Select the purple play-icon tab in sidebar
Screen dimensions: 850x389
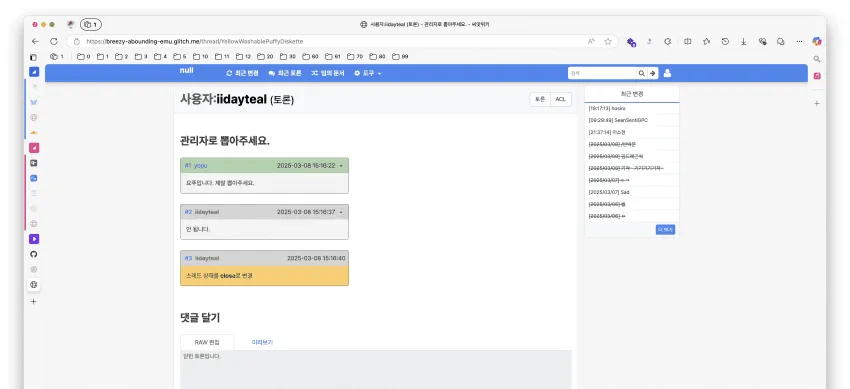(34, 239)
